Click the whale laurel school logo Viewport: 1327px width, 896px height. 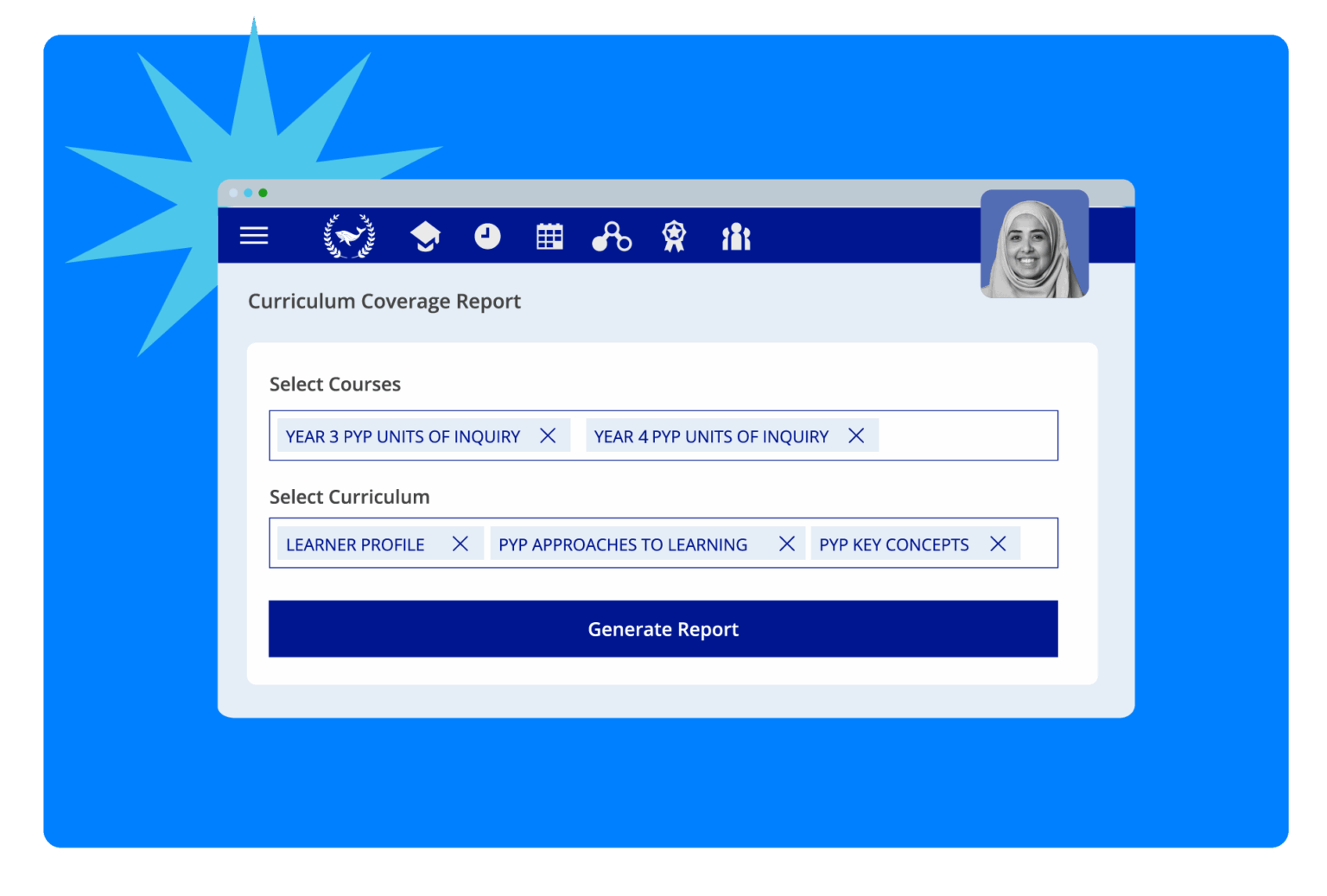click(349, 235)
